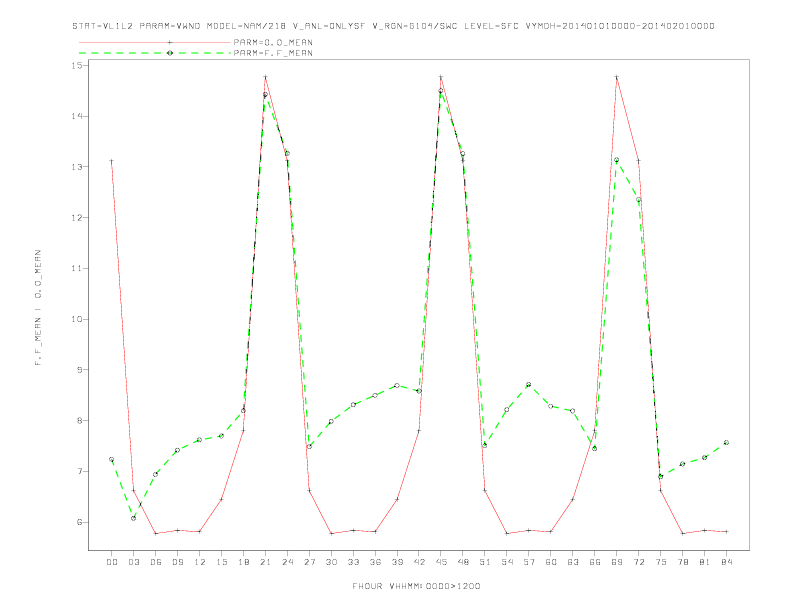Click y-axis tick label 6
792x612 pixels.
pyautogui.click(x=80, y=522)
